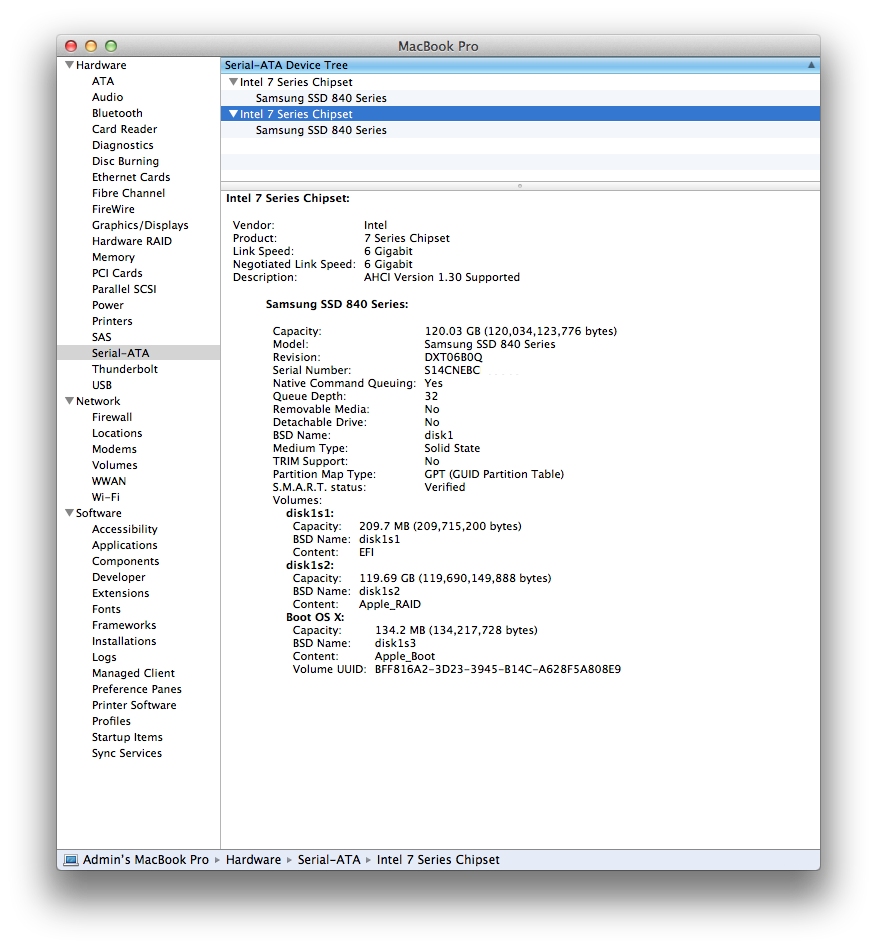Minimize the window with the yellow button

click(x=91, y=46)
